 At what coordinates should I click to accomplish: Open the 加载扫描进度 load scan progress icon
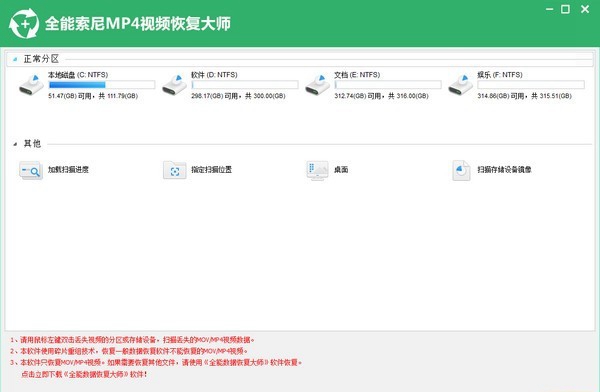31,170
